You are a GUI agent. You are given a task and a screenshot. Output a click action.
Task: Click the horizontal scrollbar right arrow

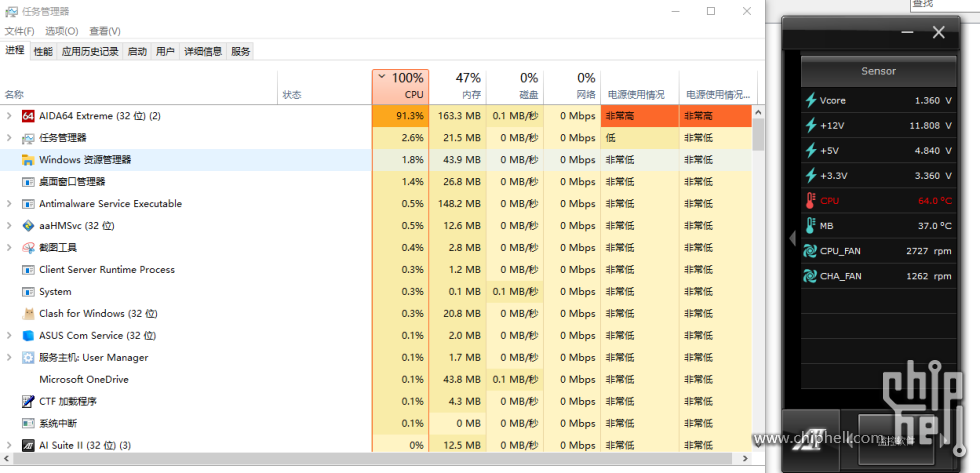click(x=746, y=459)
